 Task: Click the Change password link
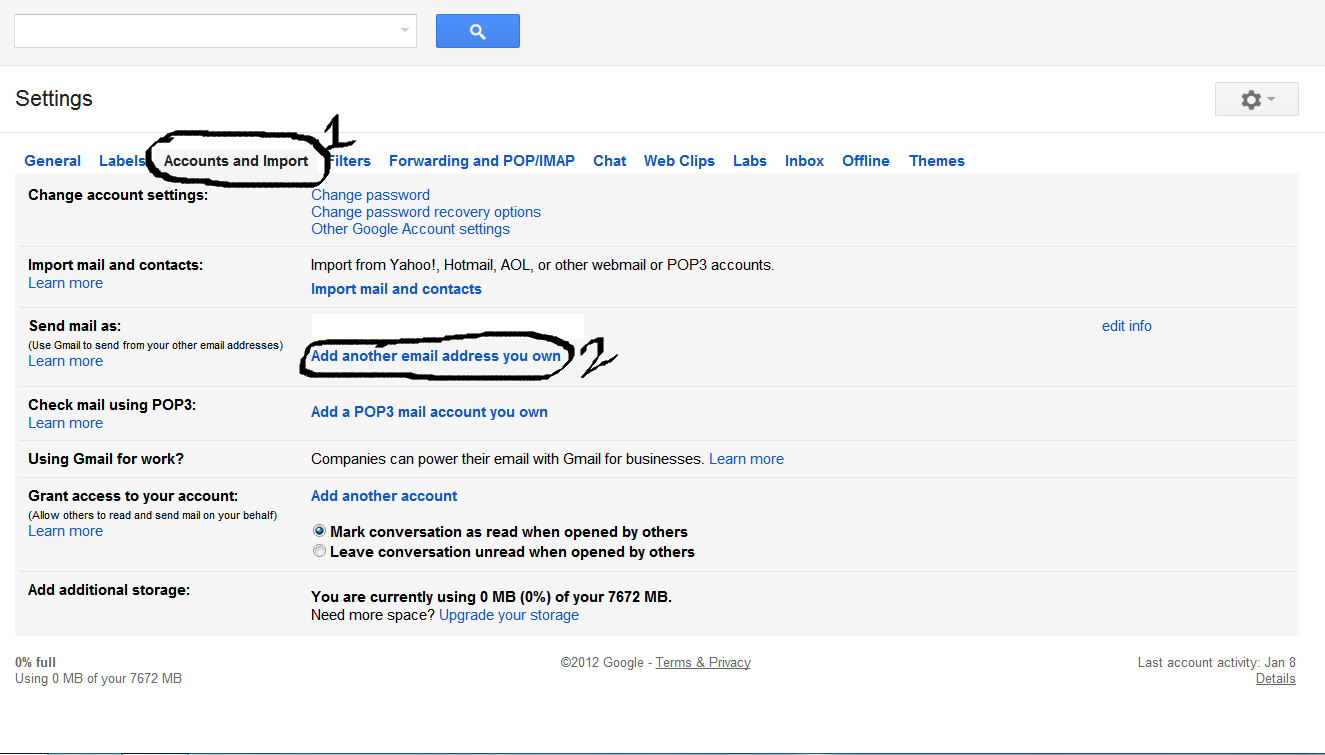370,195
